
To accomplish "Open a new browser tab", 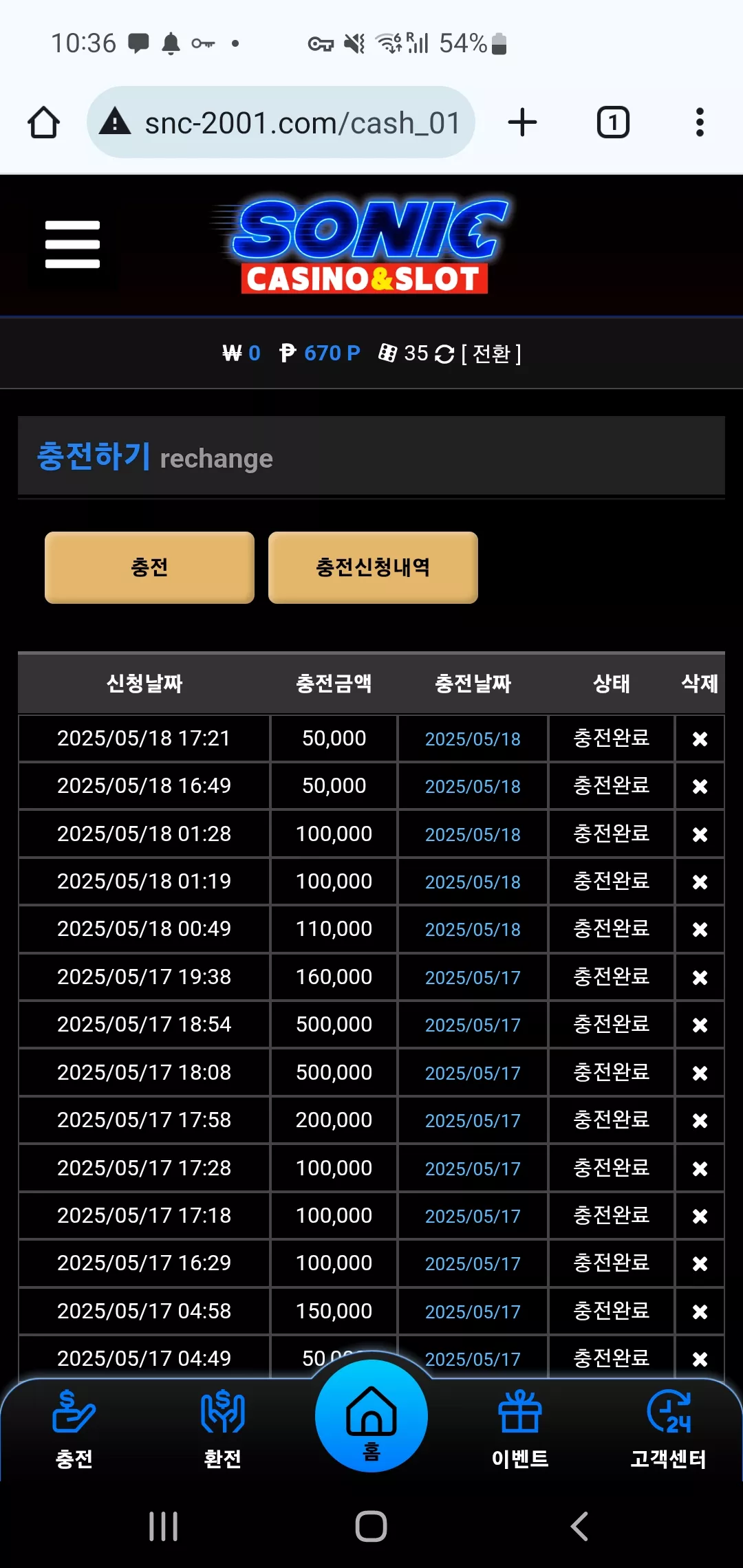I will click(x=522, y=122).
